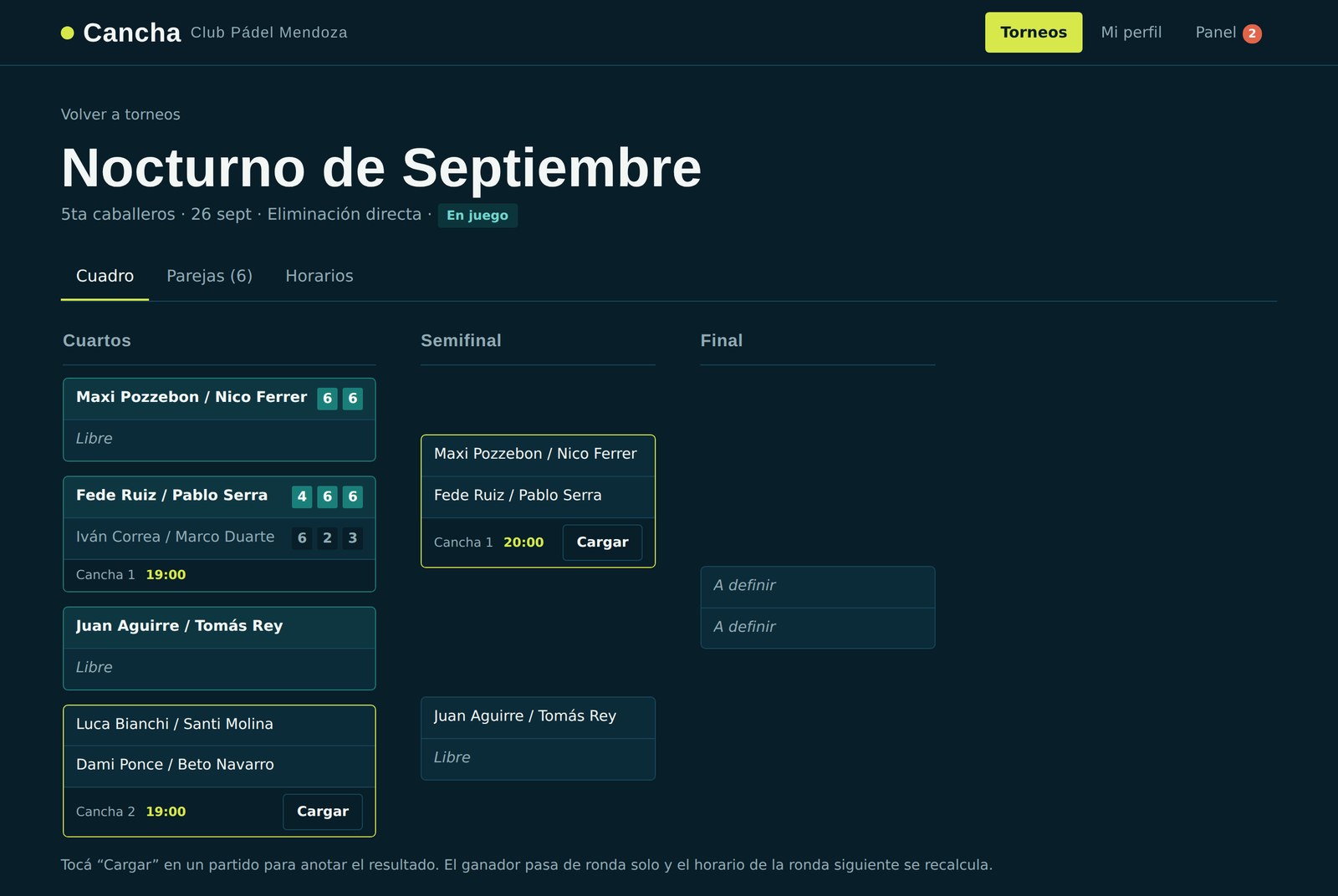This screenshot has height=896, width=1338.
Task: Click the Club Pádel Mendoza subtitle
Action: pyautogui.click(x=269, y=33)
